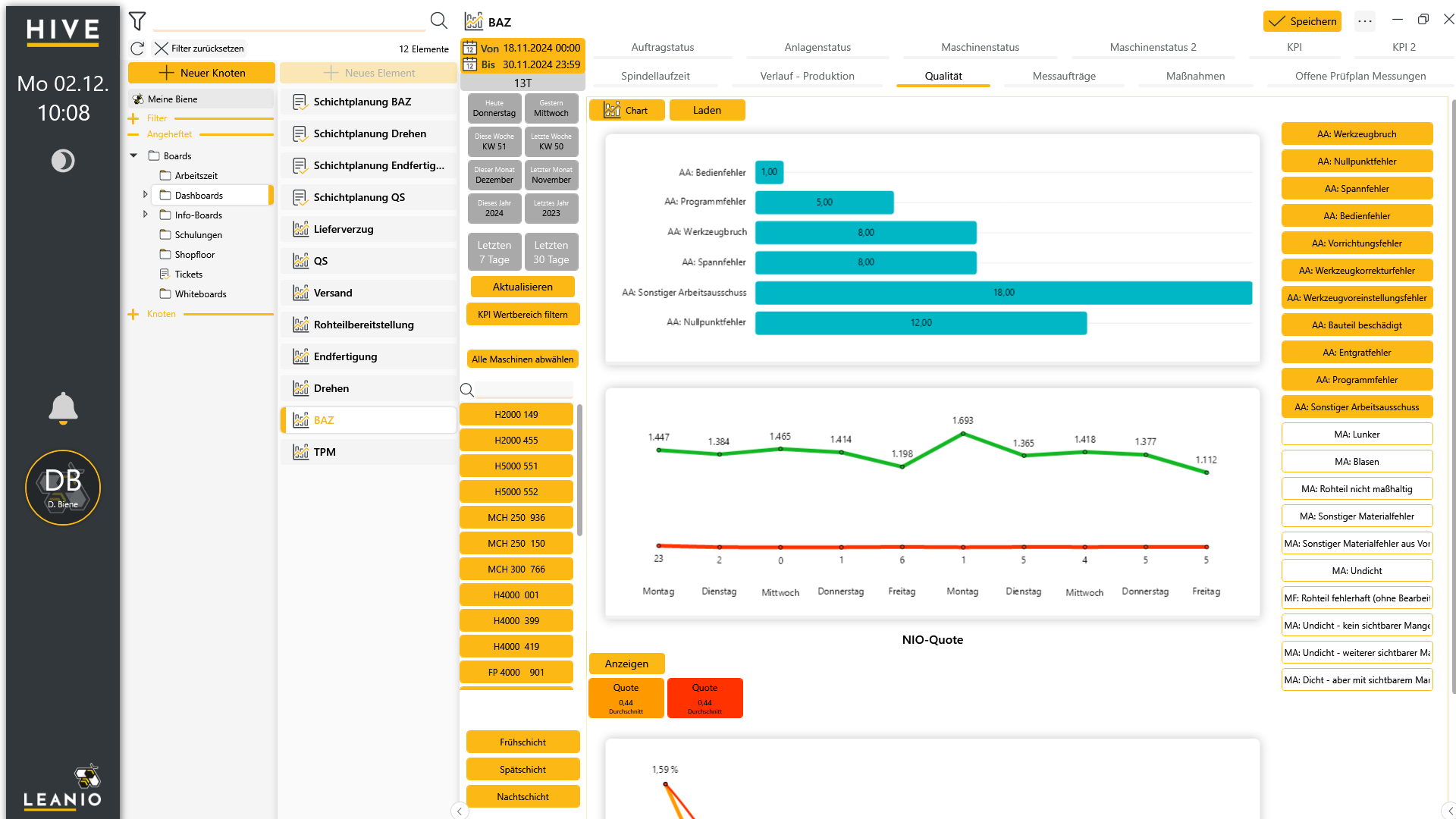Click the Tickets item icon
1456x819 pixels.
[x=165, y=275]
